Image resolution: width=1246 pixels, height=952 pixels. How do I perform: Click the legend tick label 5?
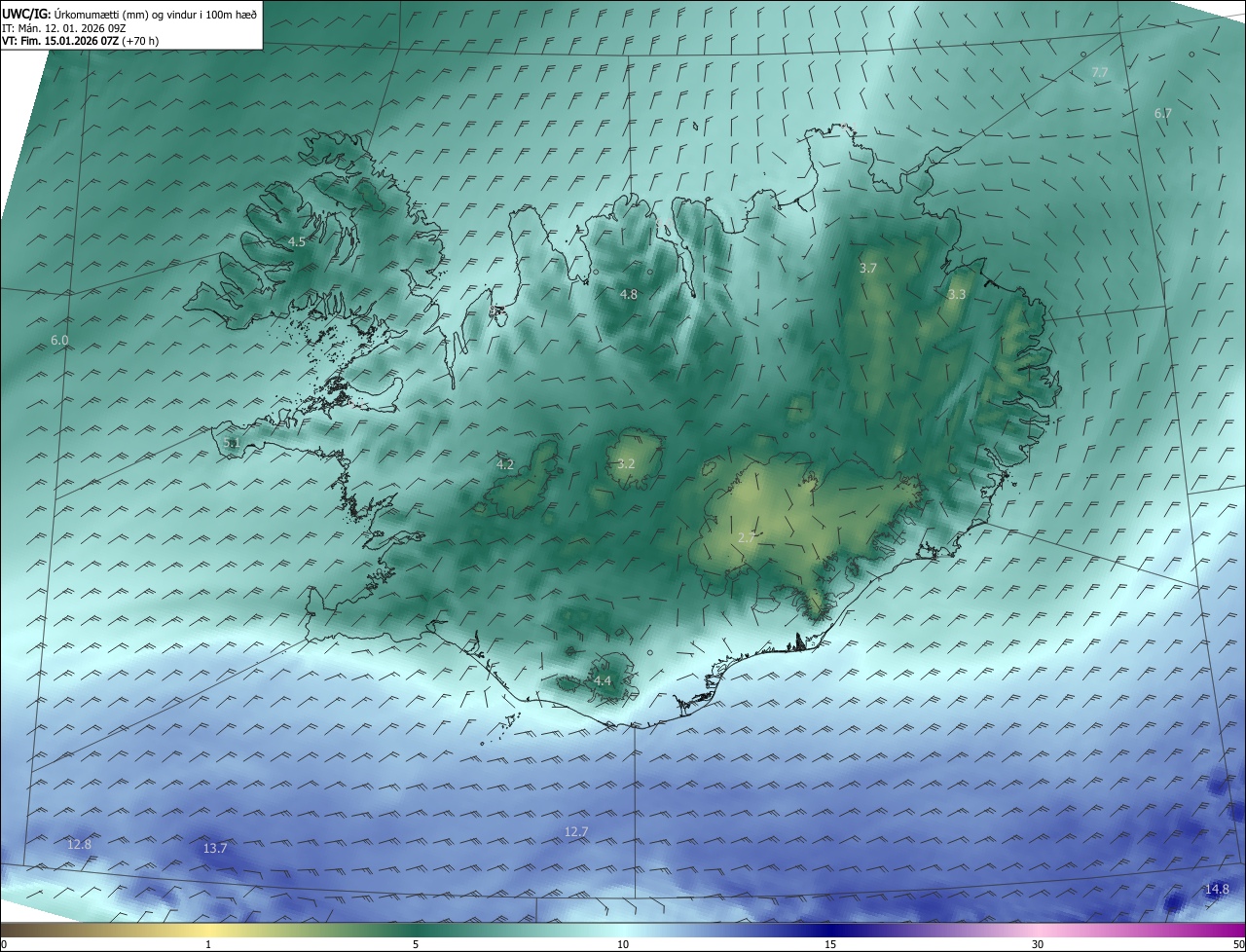[x=416, y=944]
